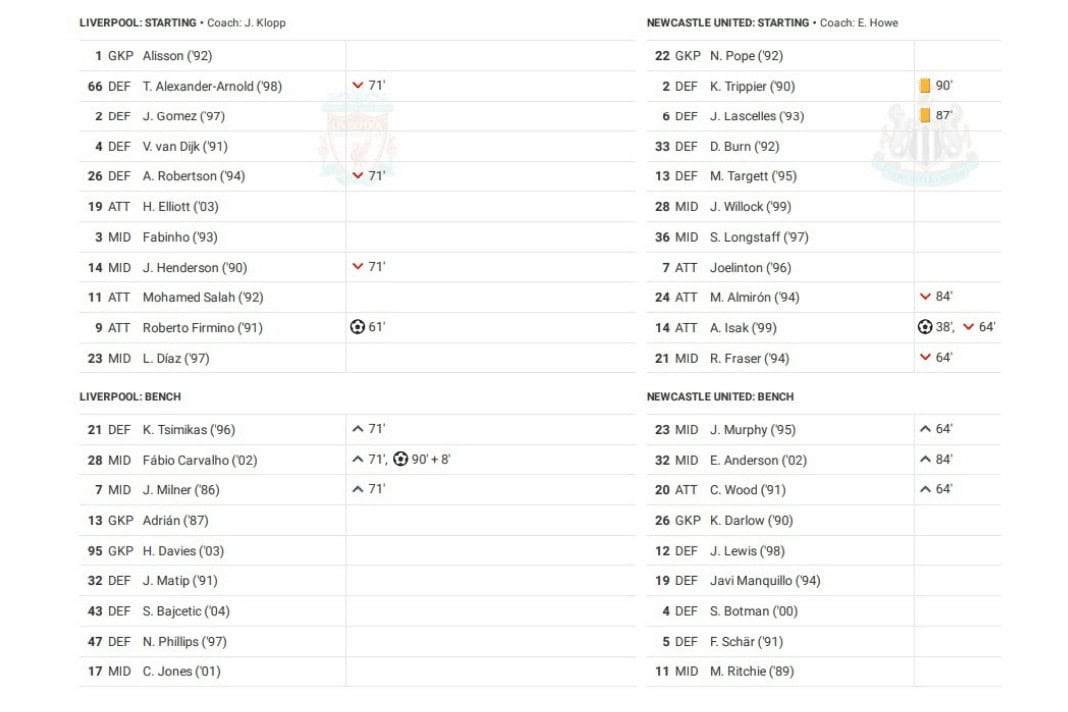Click R. Fraser's substituted-off arrow
This screenshot has height=712, width=1068.
(925, 358)
